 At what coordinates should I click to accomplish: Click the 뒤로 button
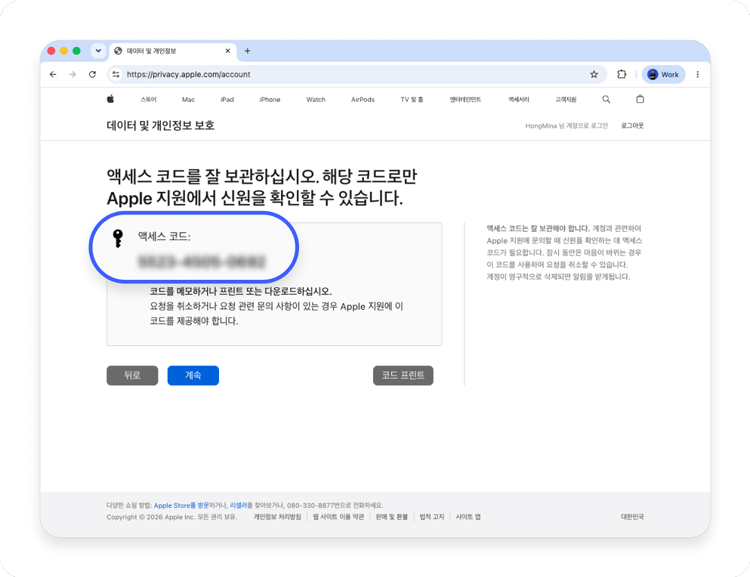pyautogui.click(x=132, y=376)
